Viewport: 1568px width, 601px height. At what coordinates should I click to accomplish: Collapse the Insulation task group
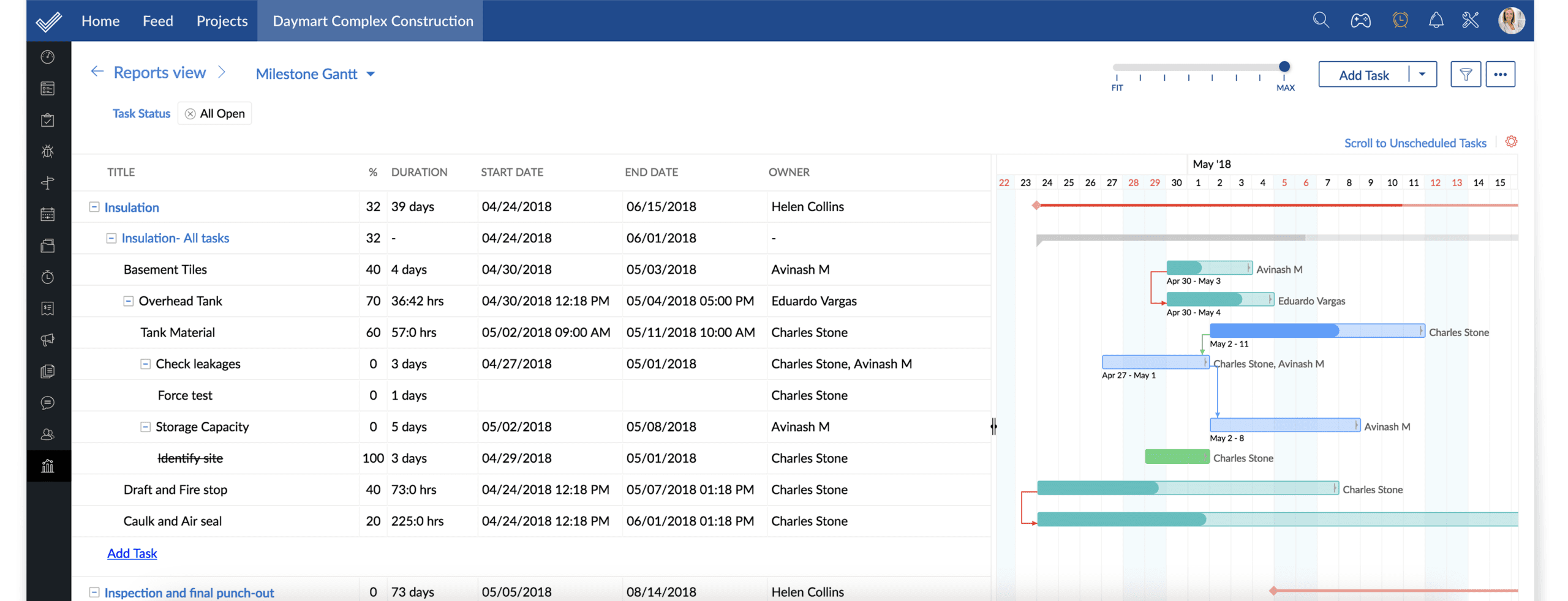[93, 207]
